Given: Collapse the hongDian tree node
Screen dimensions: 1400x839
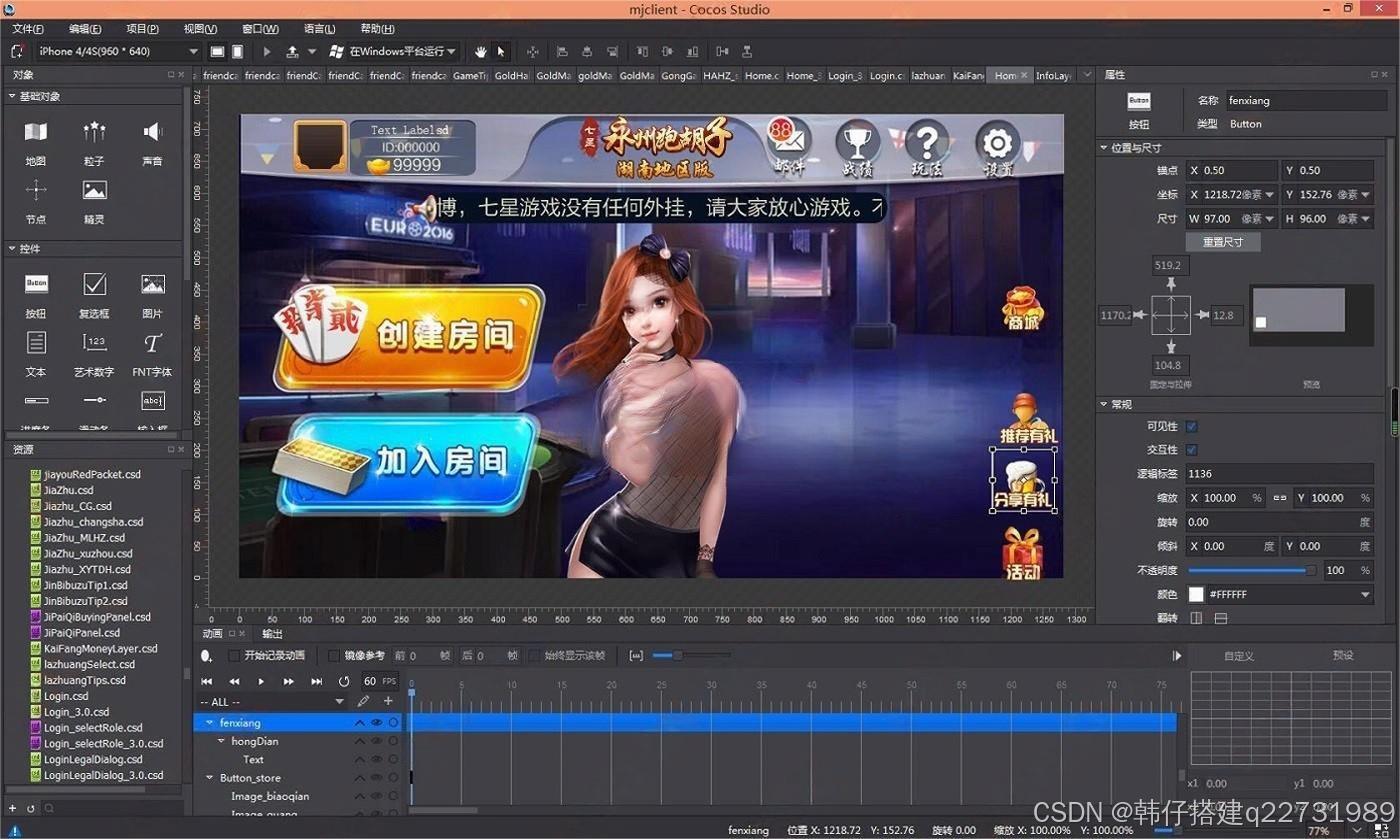Looking at the screenshot, I should point(221,741).
